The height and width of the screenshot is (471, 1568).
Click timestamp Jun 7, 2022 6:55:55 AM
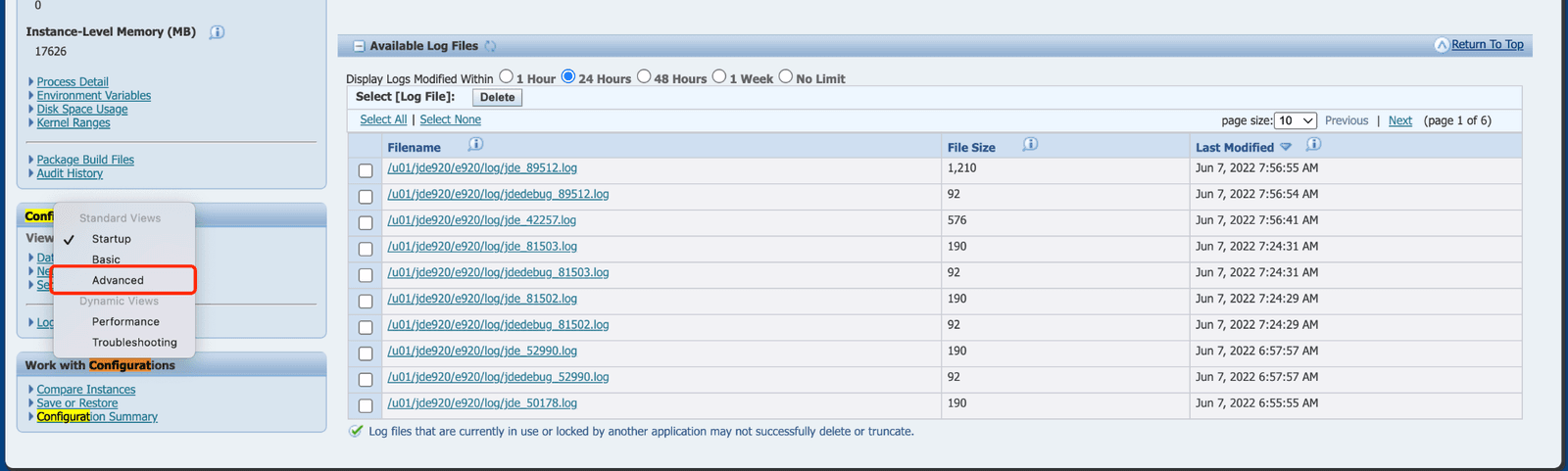pos(1256,403)
